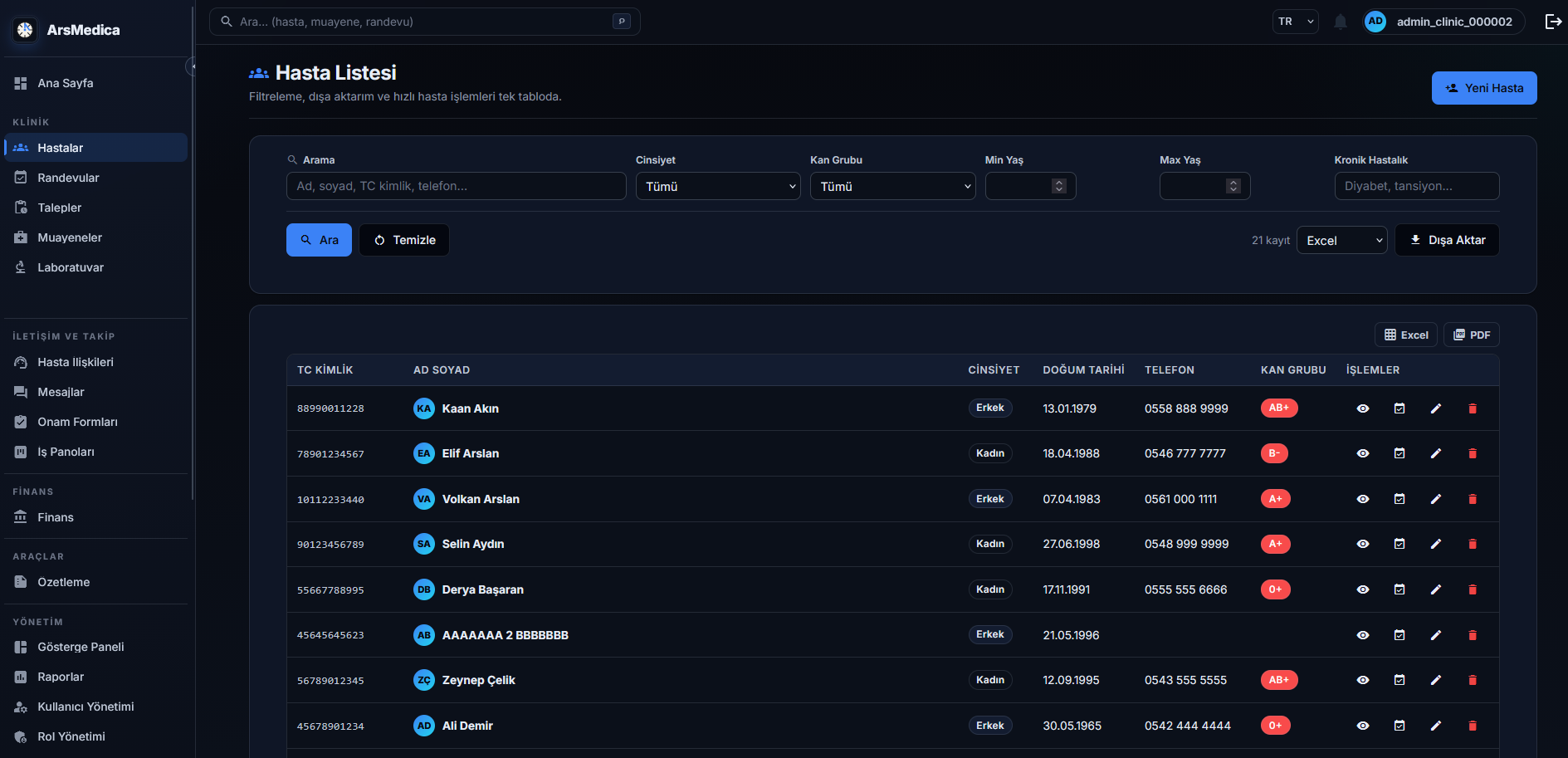
Task: Click the notifications bell icon
Action: [1340, 22]
